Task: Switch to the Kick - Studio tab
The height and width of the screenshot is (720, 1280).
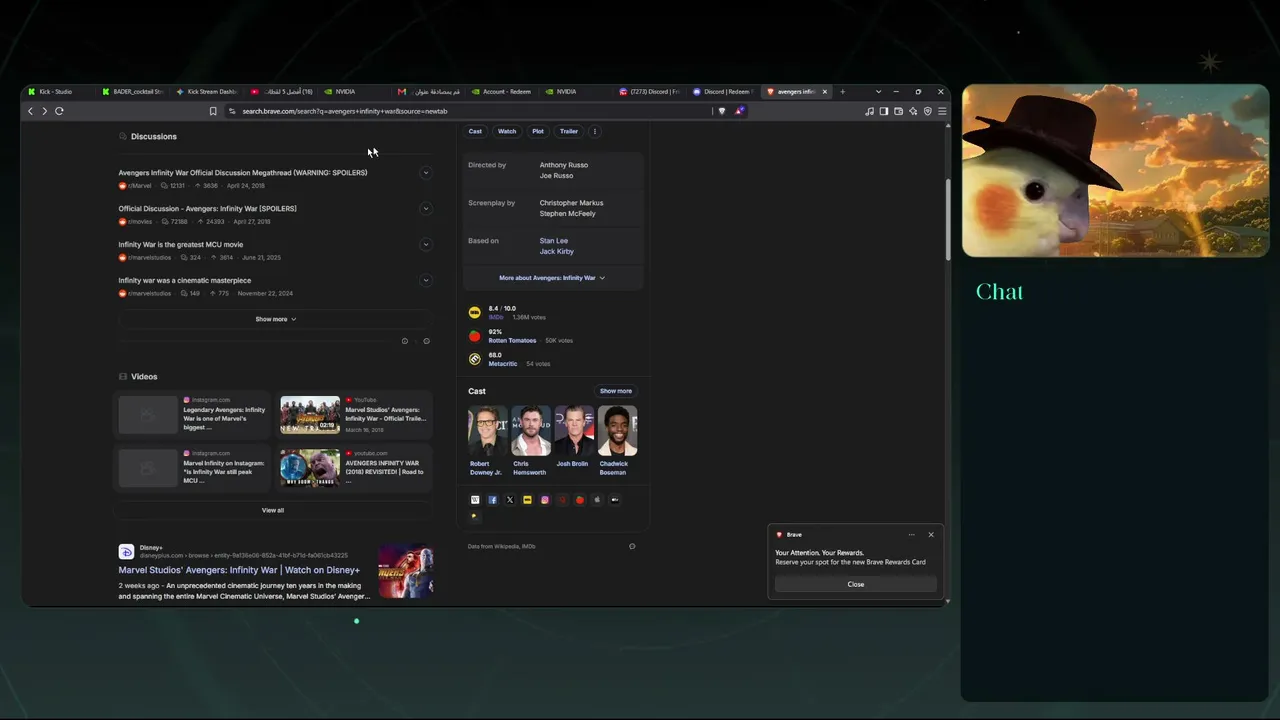Action: (x=62, y=92)
